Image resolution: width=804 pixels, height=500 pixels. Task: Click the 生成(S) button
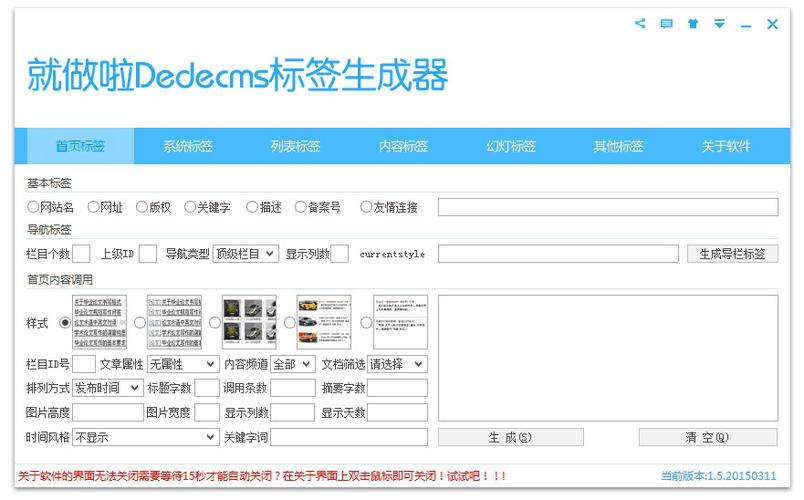pos(511,437)
